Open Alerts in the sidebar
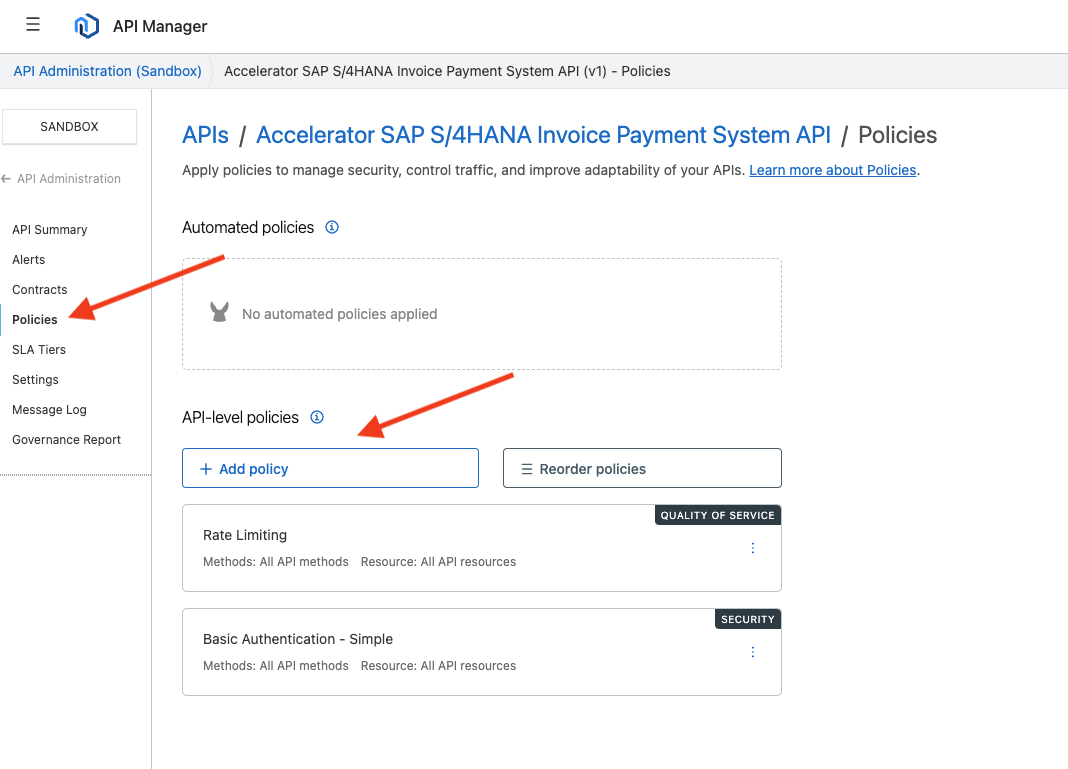Image resolution: width=1068 pixels, height=769 pixels. [x=29, y=260]
